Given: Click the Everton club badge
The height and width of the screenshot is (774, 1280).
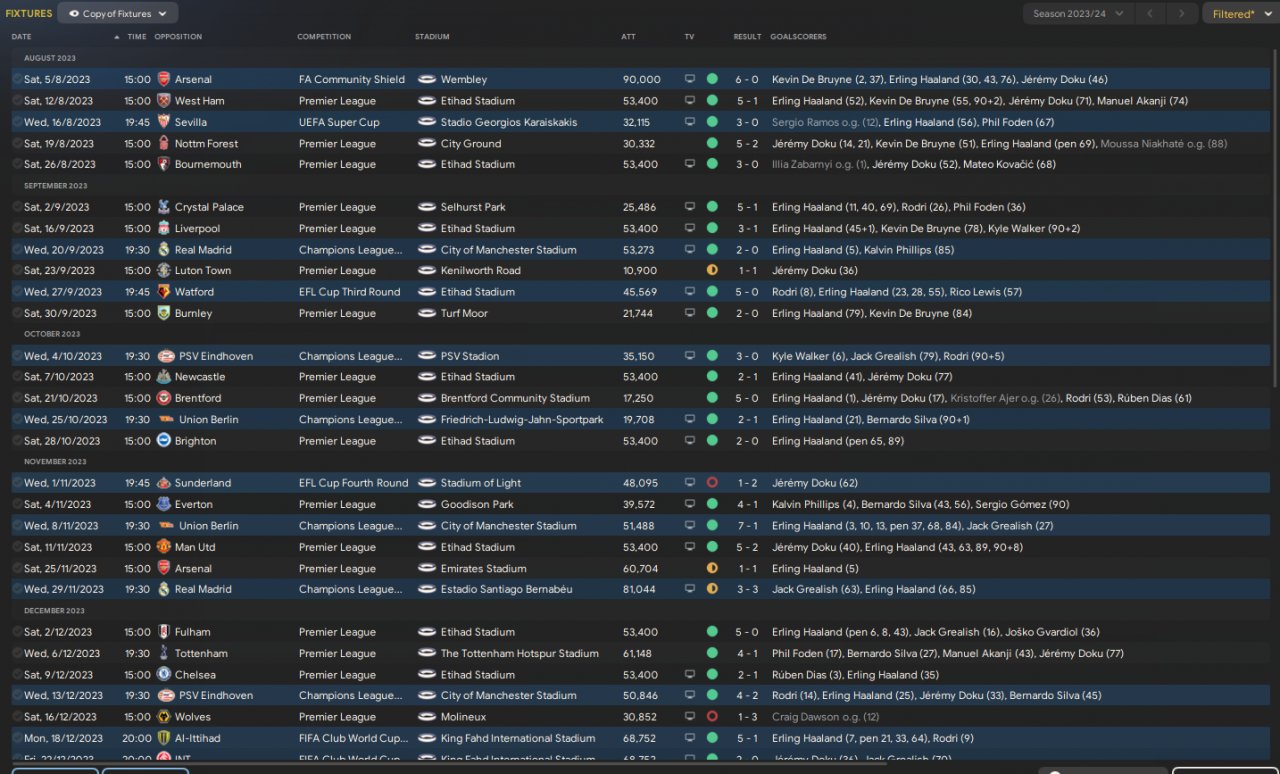Looking at the screenshot, I should tap(164, 505).
